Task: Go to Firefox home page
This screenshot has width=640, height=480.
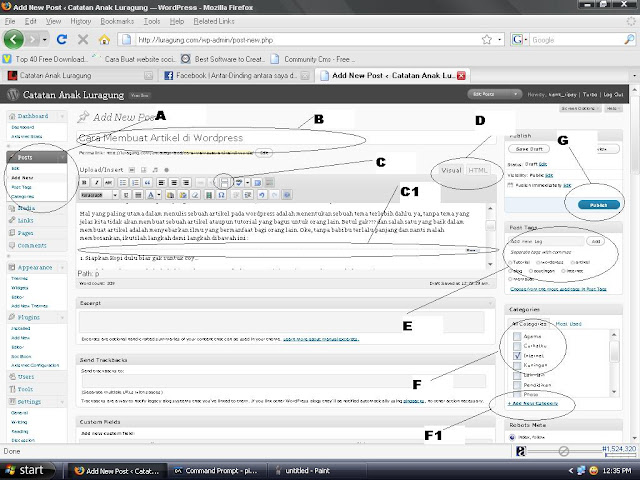Action: click(104, 40)
